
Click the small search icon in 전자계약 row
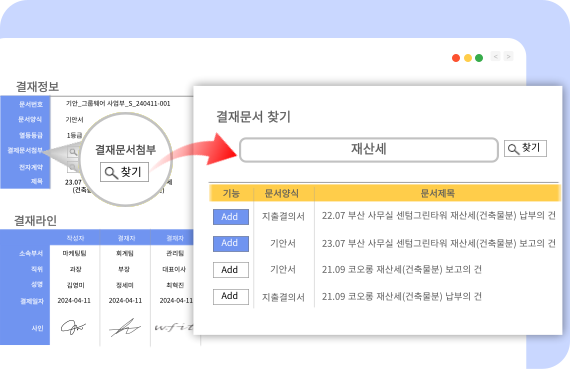(x=73, y=167)
